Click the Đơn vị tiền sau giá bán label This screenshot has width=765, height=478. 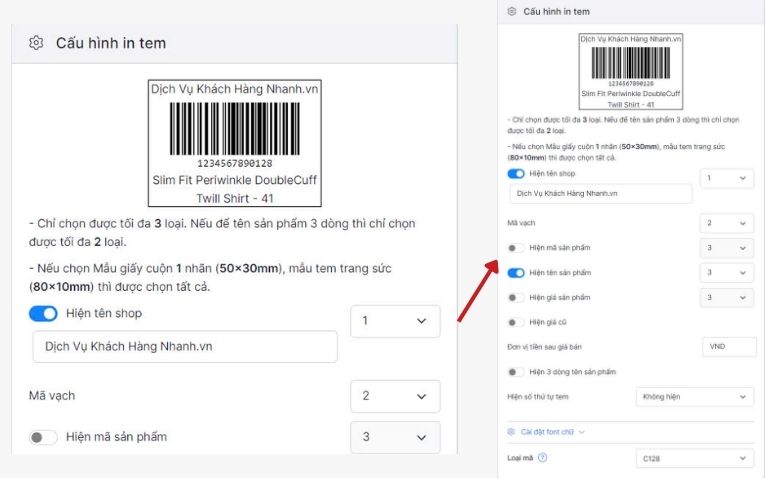544,347
